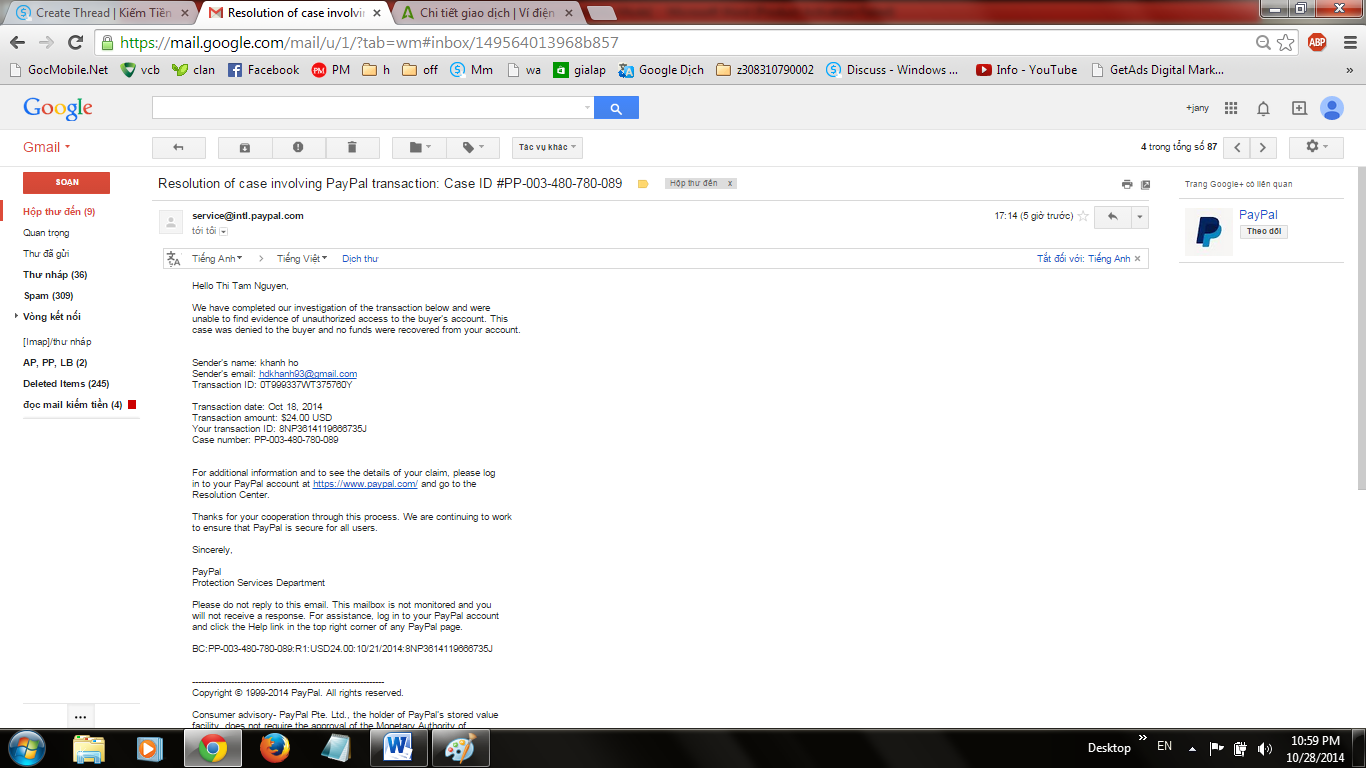The image size is (1366, 768).
Task: Launch Firefox from the taskbar
Action: pyautogui.click(x=274, y=748)
